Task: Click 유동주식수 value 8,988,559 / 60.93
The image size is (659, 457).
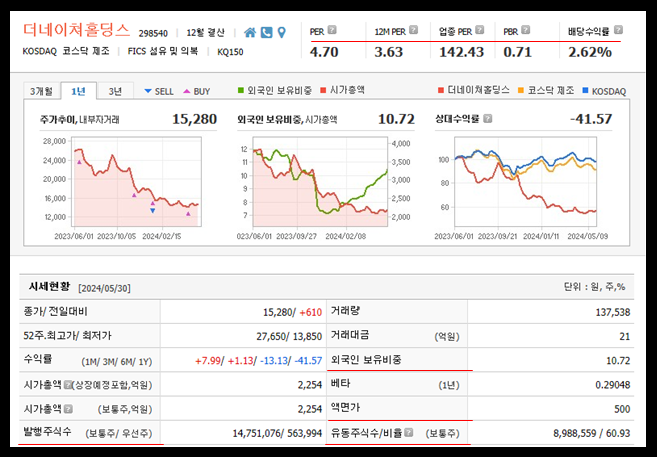Action: pos(592,433)
